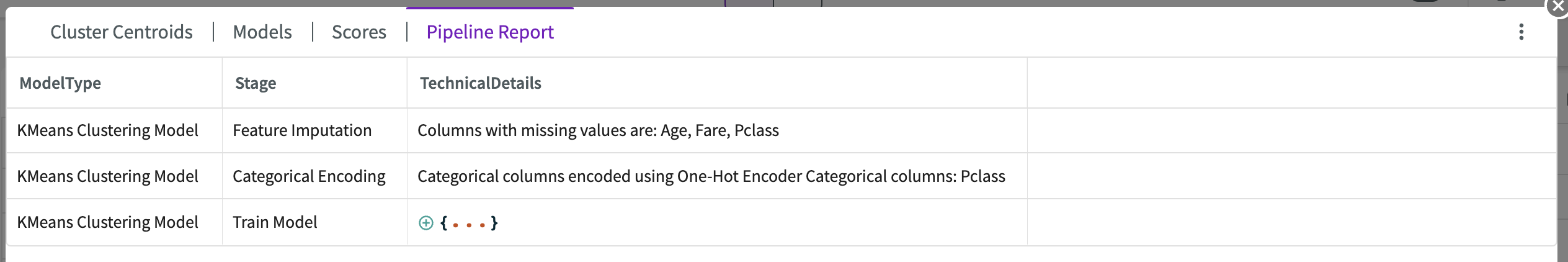Click the One-Hot Encoder details cell
This screenshot has height=262, width=1568.
[x=717, y=176]
